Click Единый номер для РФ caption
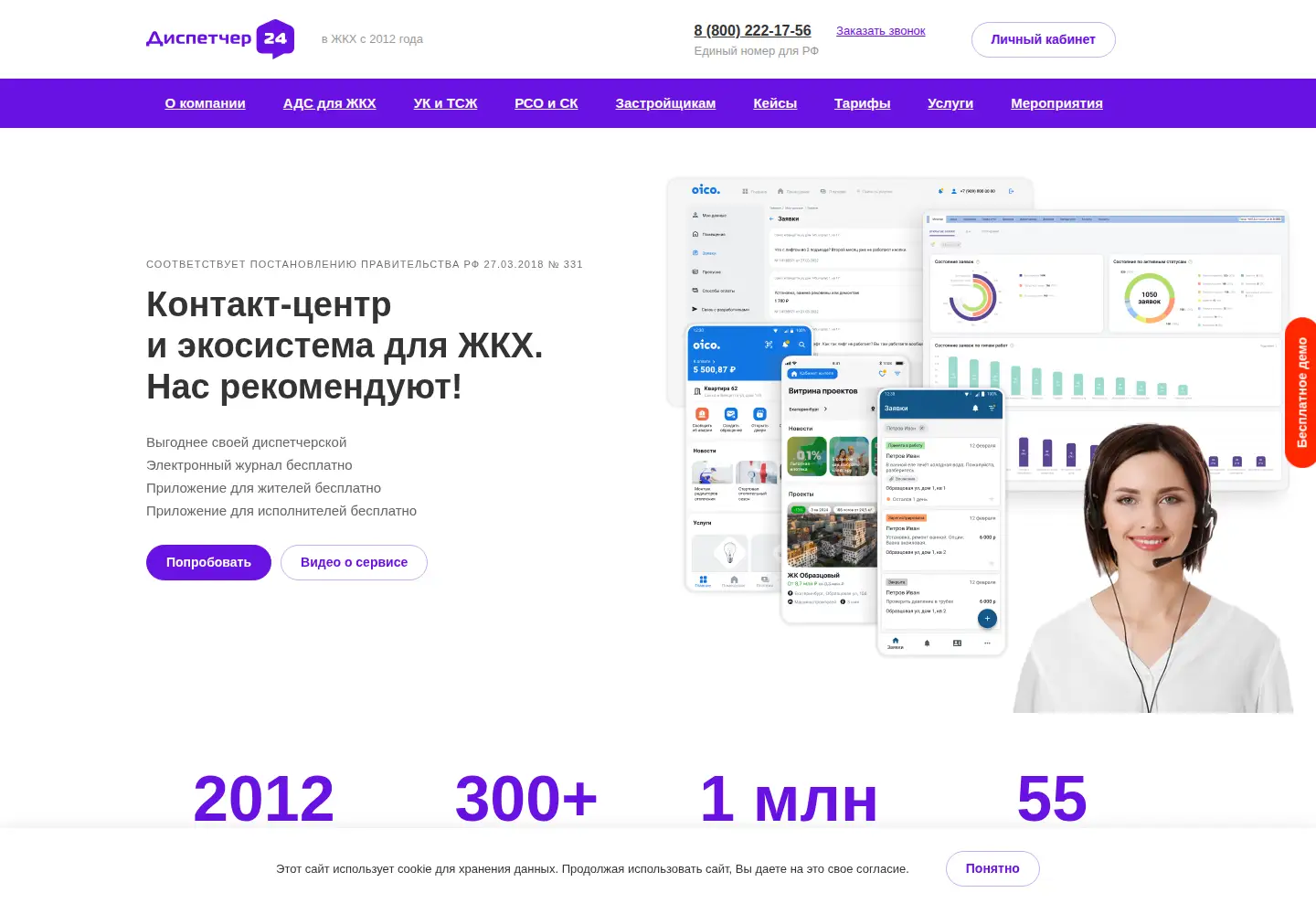Image resolution: width=1316 pixels, height=914 pixels. point(756,51)
